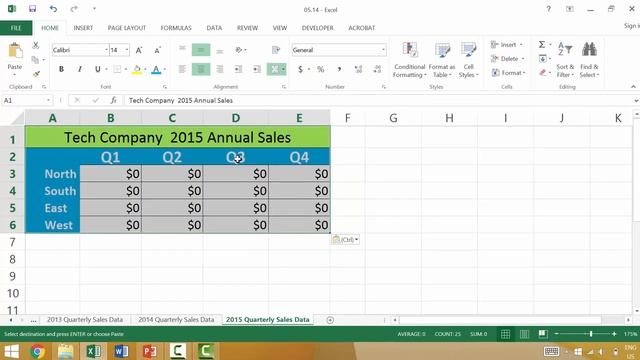
Task: Apply font color with letter A
Action: [156, 69]
